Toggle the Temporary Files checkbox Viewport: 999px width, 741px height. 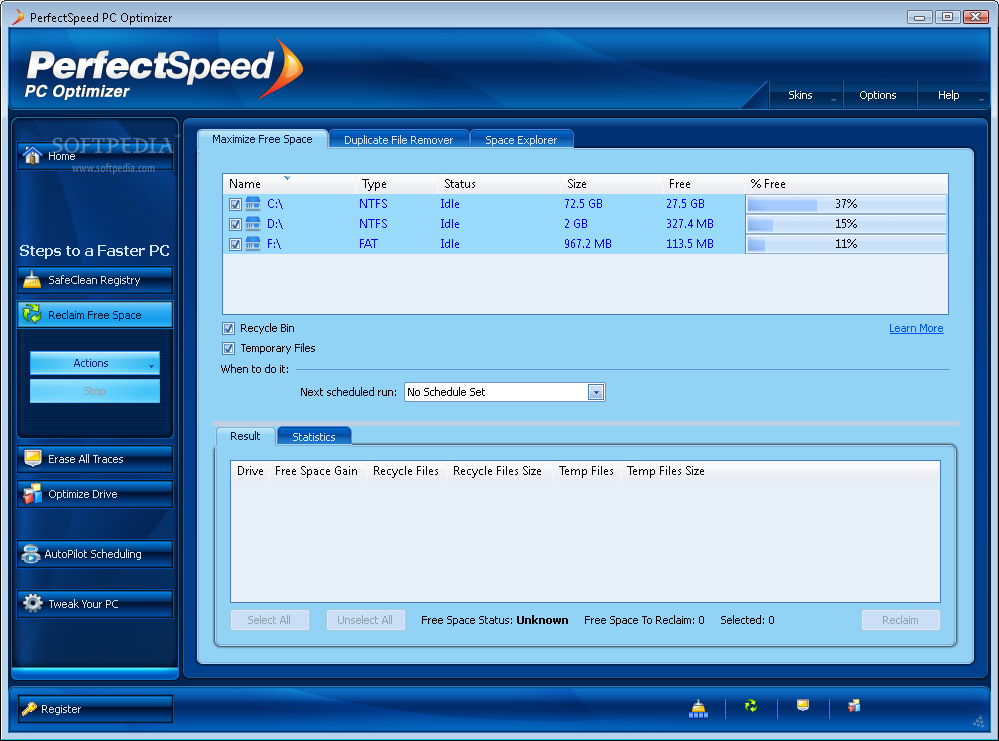click(x=228, y=349)
